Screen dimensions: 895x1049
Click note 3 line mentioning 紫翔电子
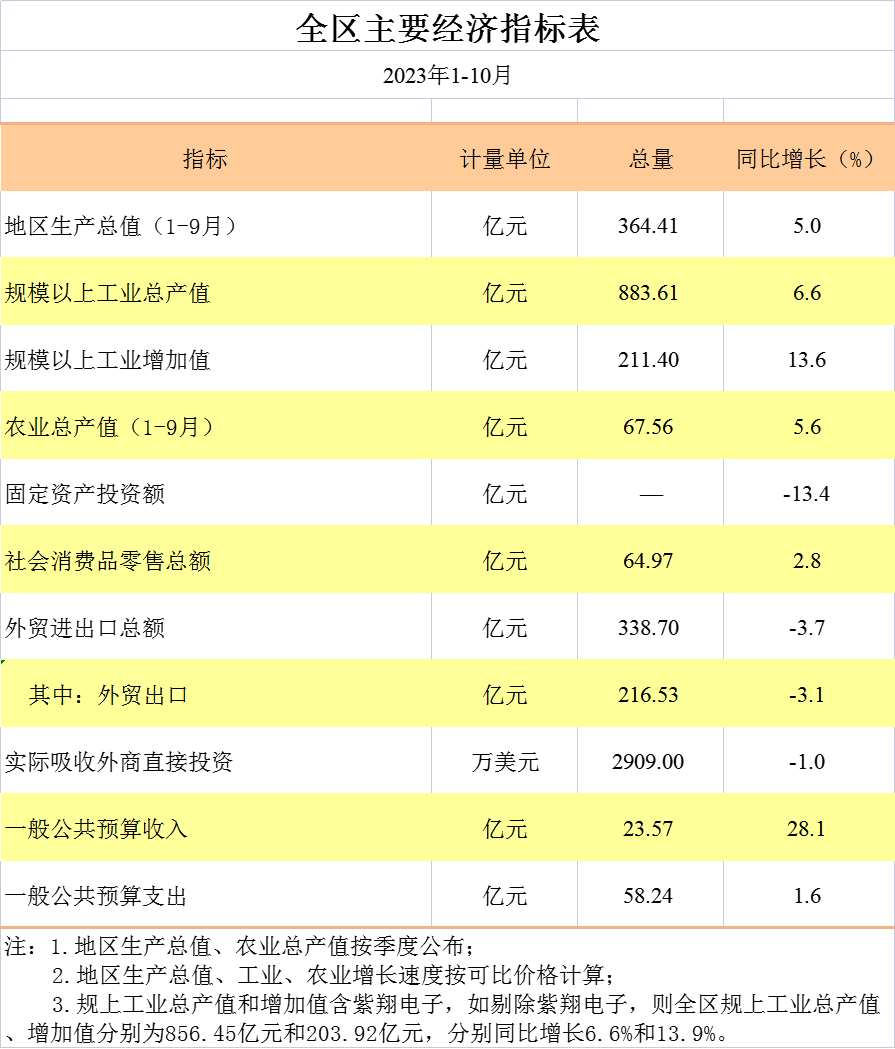coord(466,1004)
